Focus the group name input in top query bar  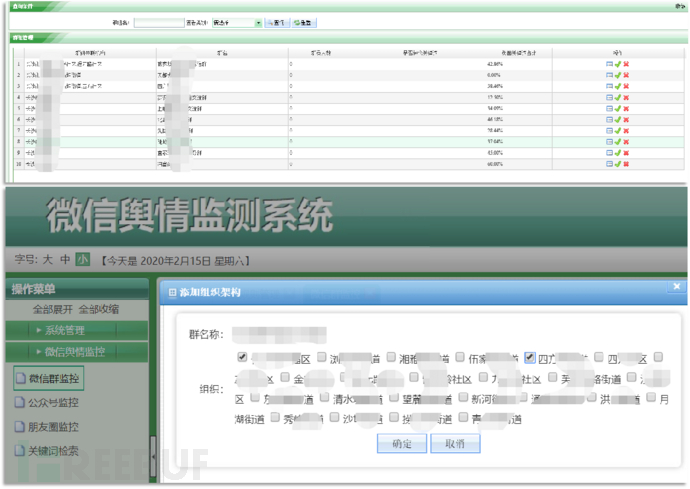pyautogui.click(x=159, y=22)
